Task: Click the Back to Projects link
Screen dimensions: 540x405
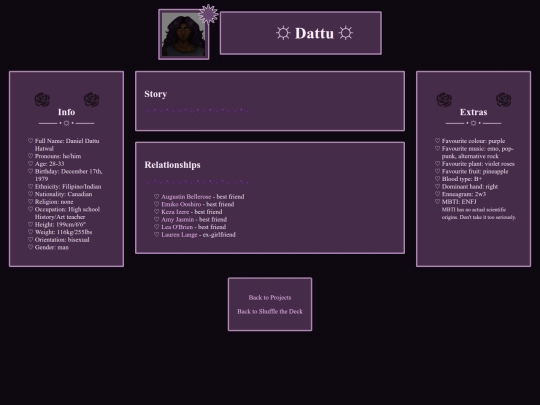Action: [270, 298]
